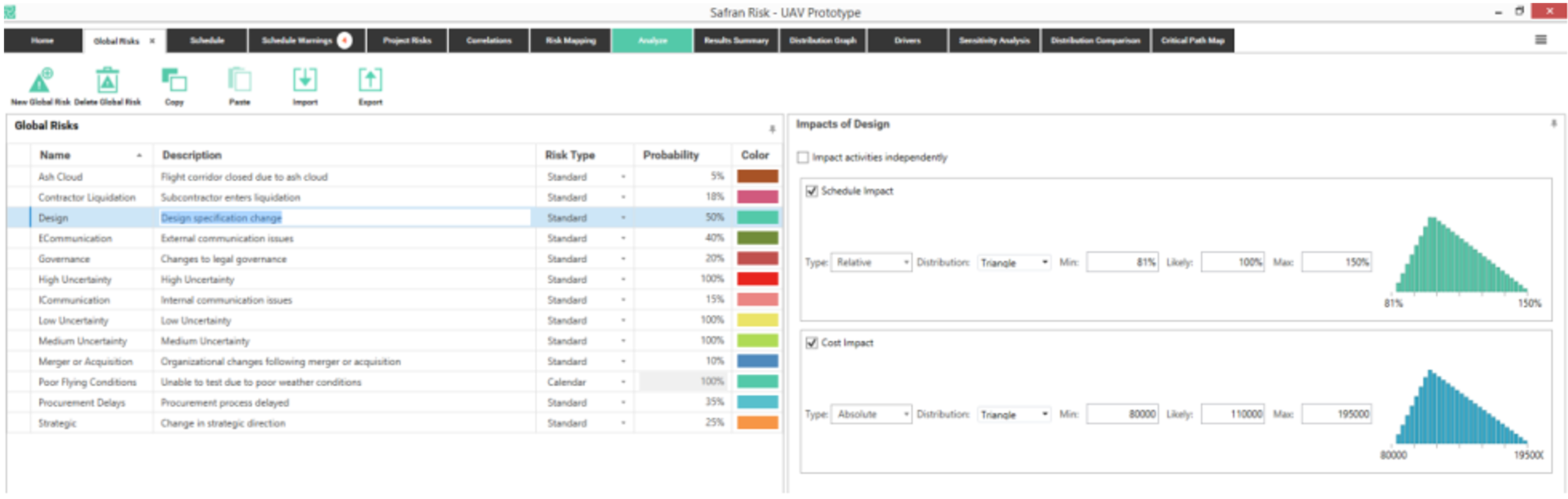This screenshot has height=499, width=1568.
Task: Uncheck the Schedule Impact checkbox
Action: tap(812, 191)
